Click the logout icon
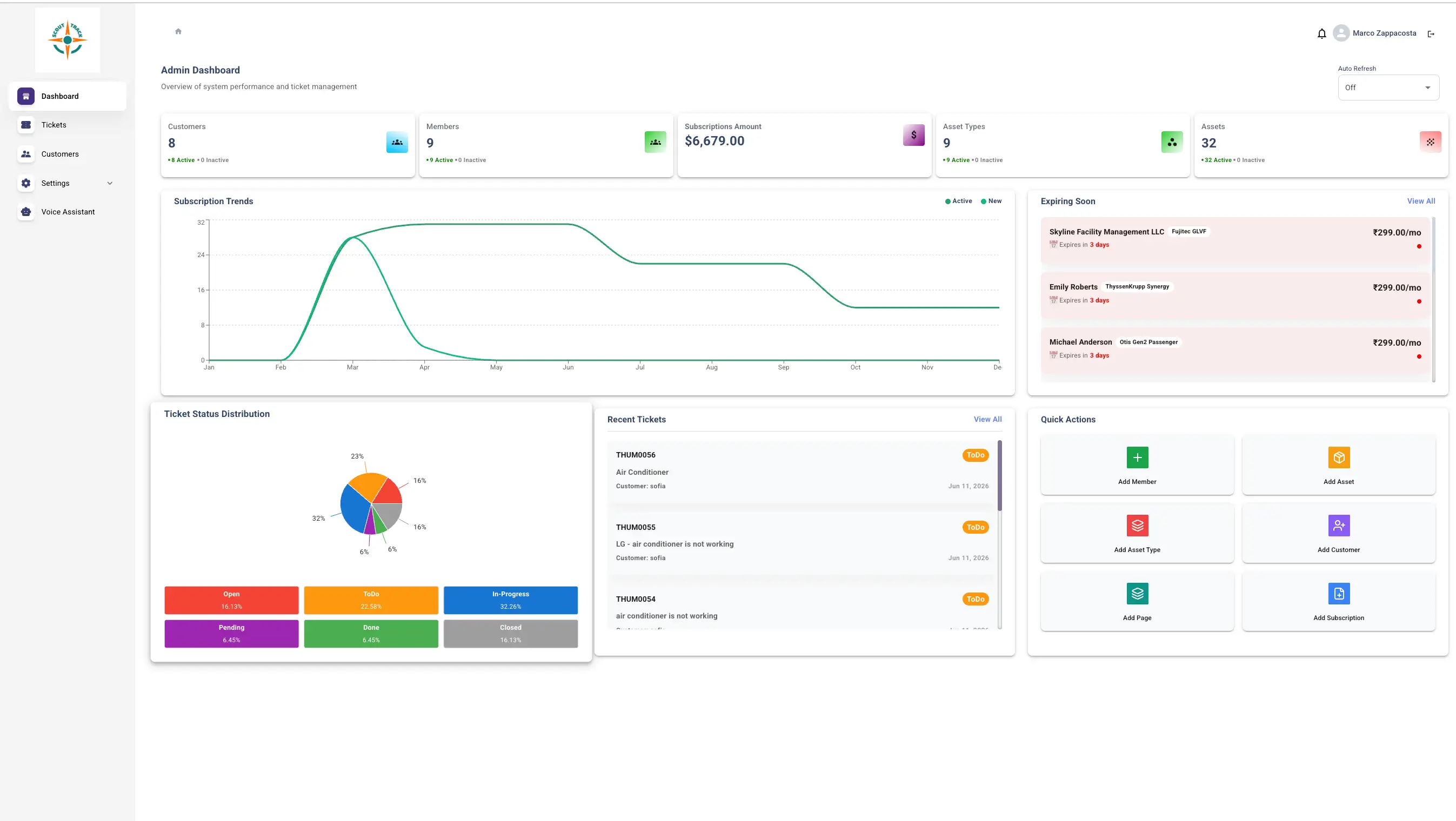This screenshot has height=821, width=1456. pos(1431,34)
